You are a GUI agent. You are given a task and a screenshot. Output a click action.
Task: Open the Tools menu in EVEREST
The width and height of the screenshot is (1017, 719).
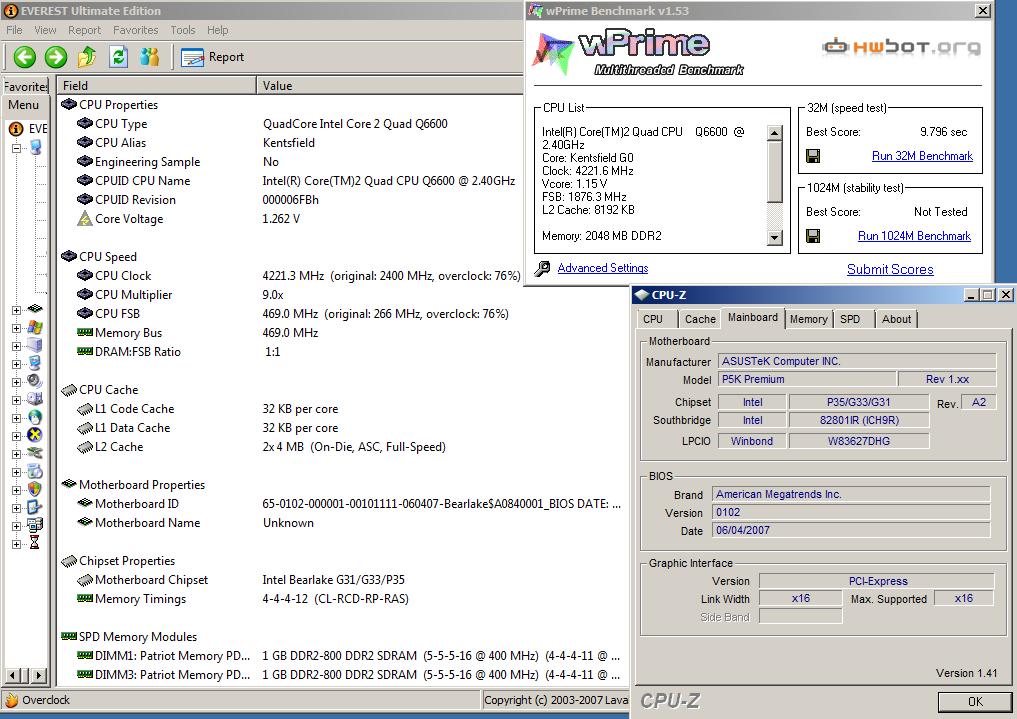tap(182, 30)
